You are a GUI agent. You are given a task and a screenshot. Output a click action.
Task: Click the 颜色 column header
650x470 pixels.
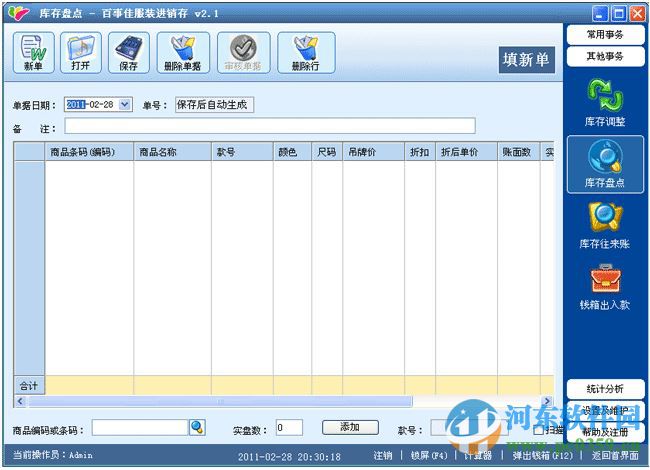pos(292,152)
